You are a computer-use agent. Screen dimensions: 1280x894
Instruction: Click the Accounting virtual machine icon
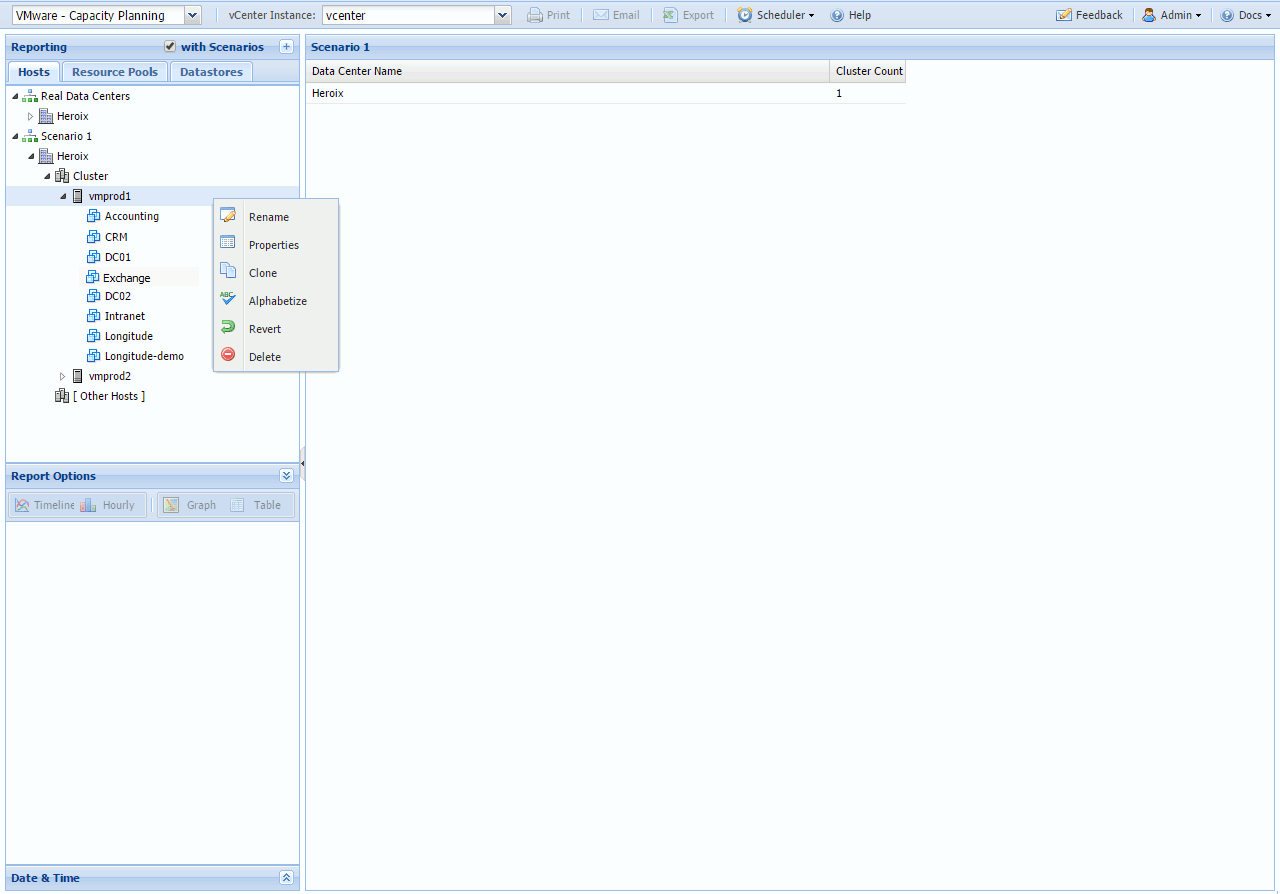(94, 216)
